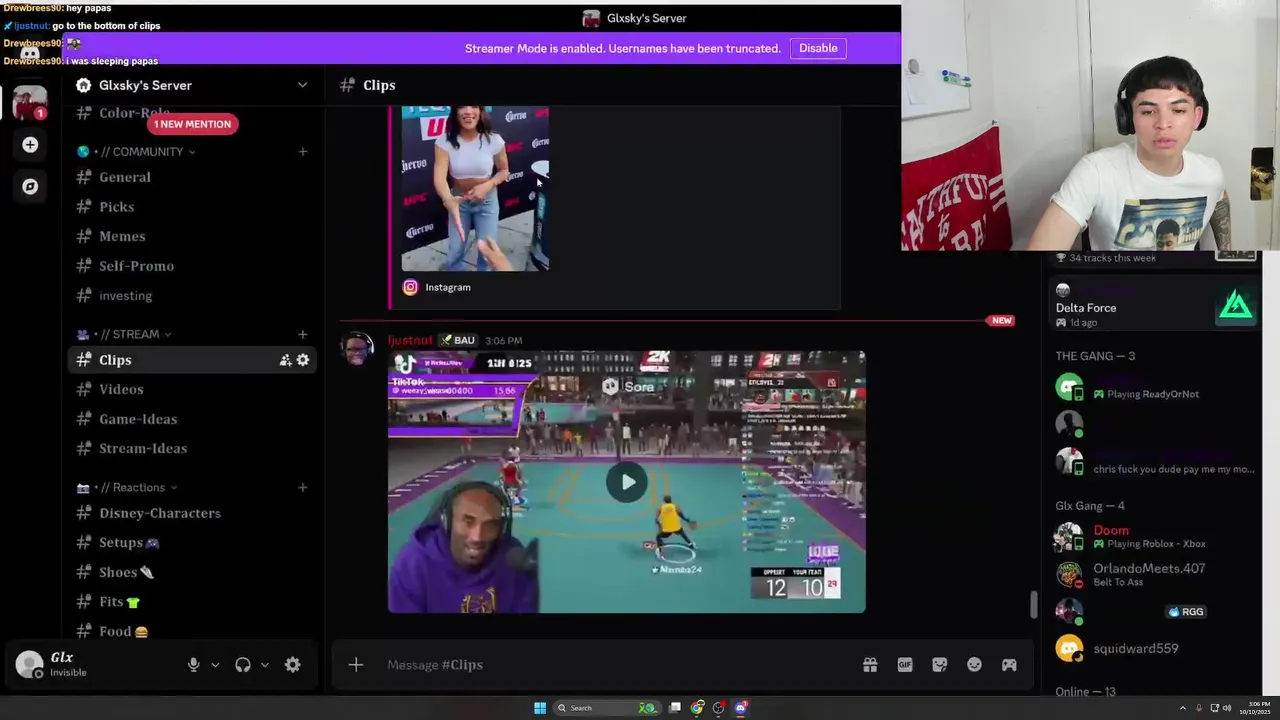Open the sticker picker

940,665
